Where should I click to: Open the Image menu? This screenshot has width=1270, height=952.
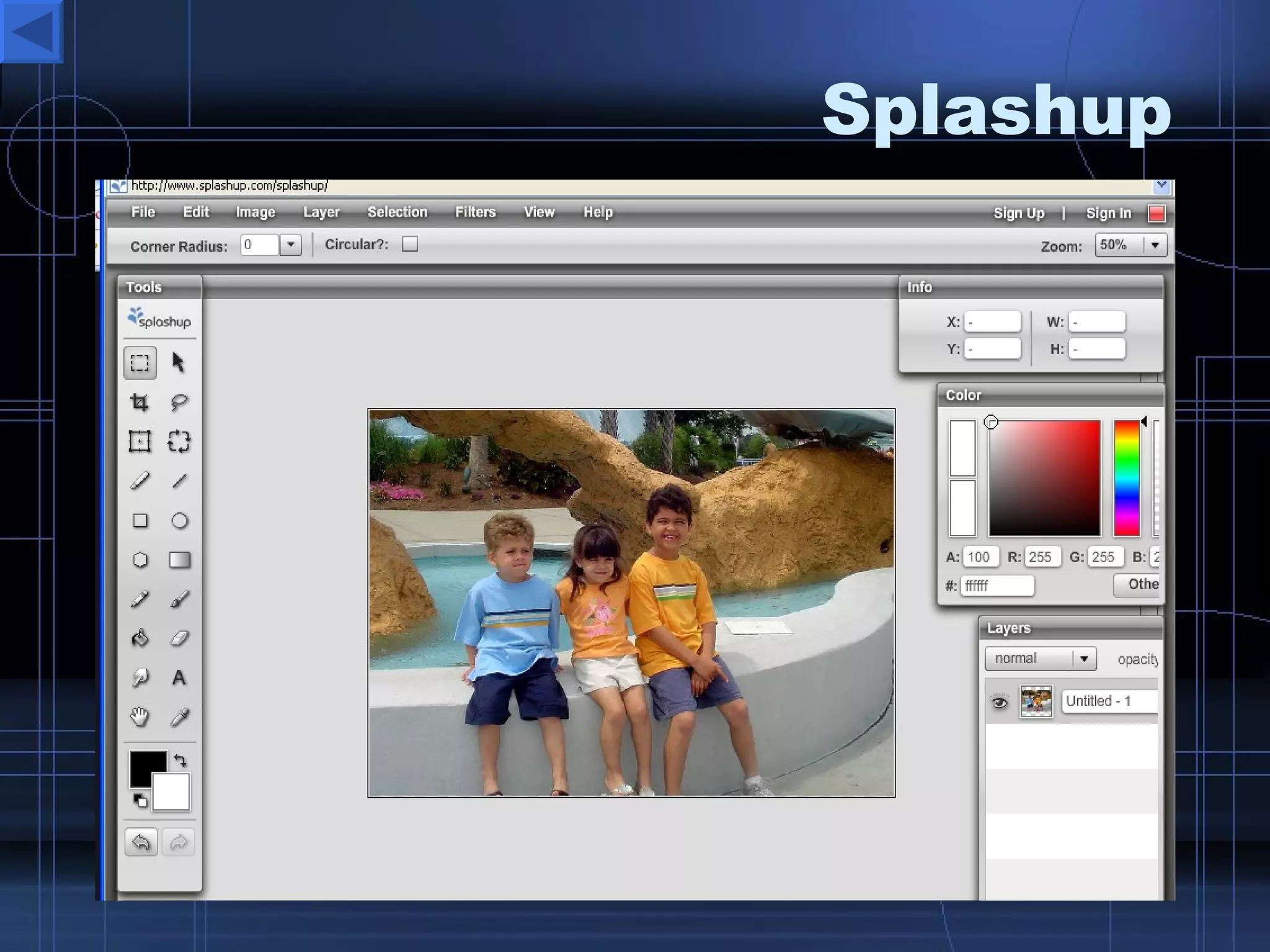point(255,213)
